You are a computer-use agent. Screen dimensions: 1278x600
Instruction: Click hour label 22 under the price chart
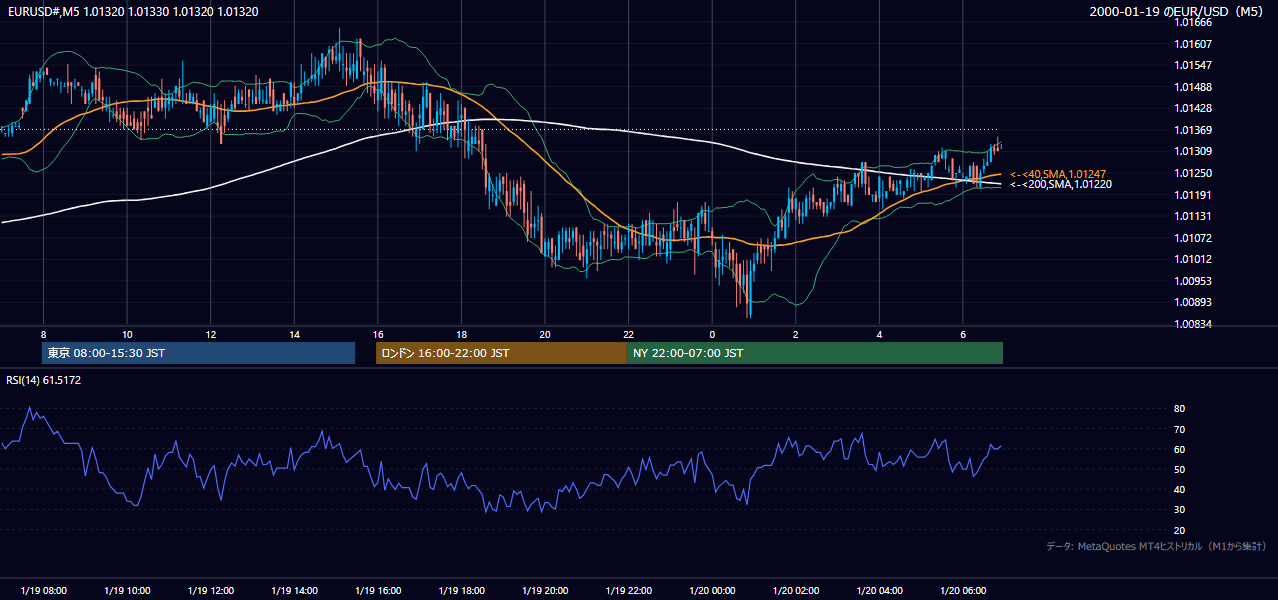(628, 334)
